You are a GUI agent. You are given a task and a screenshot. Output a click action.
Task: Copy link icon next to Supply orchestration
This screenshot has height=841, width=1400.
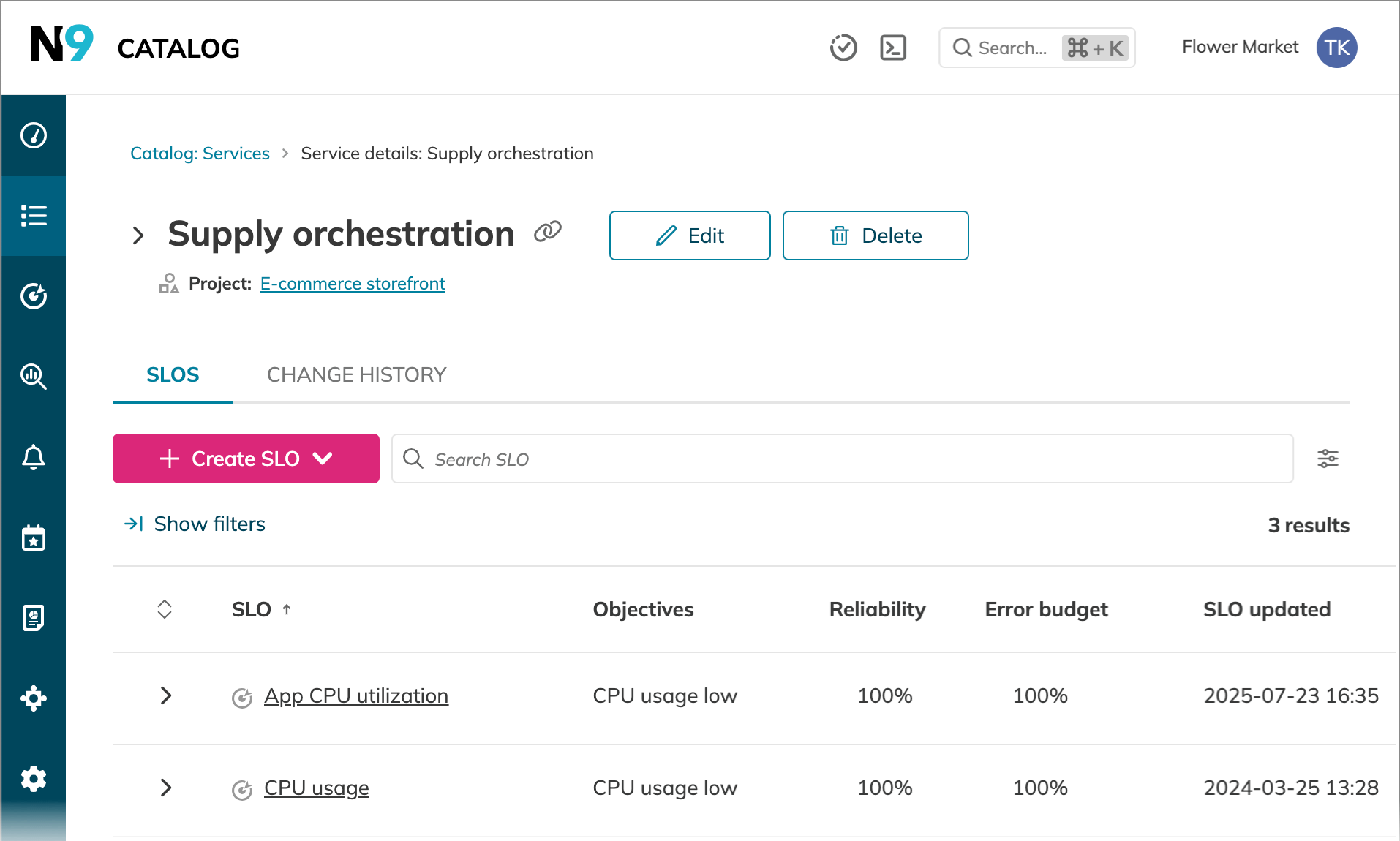pyautogui.click(x=547, y=232)
